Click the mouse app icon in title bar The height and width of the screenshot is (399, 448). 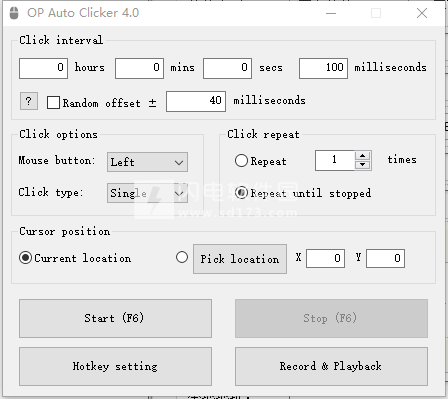tap(14, 13)
